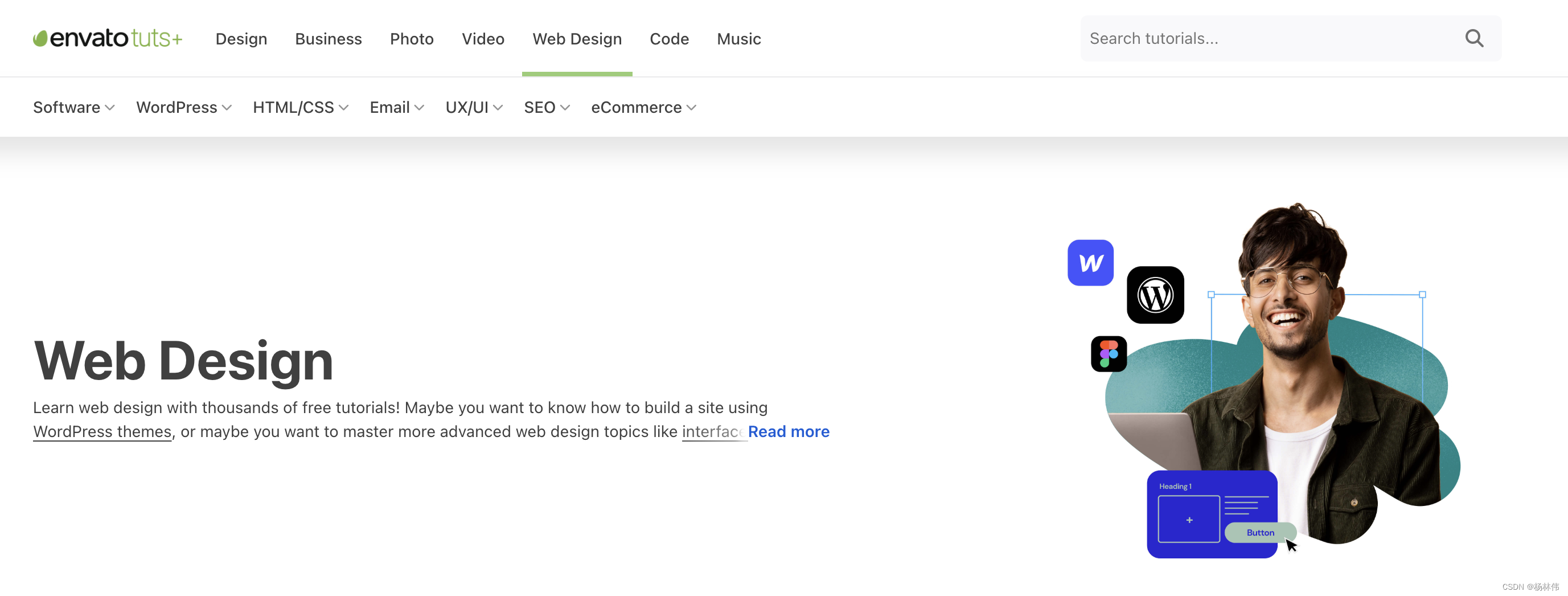Open the Design section
The image size is (1568, 596).
pyautogui.click(x=241, y=39)
